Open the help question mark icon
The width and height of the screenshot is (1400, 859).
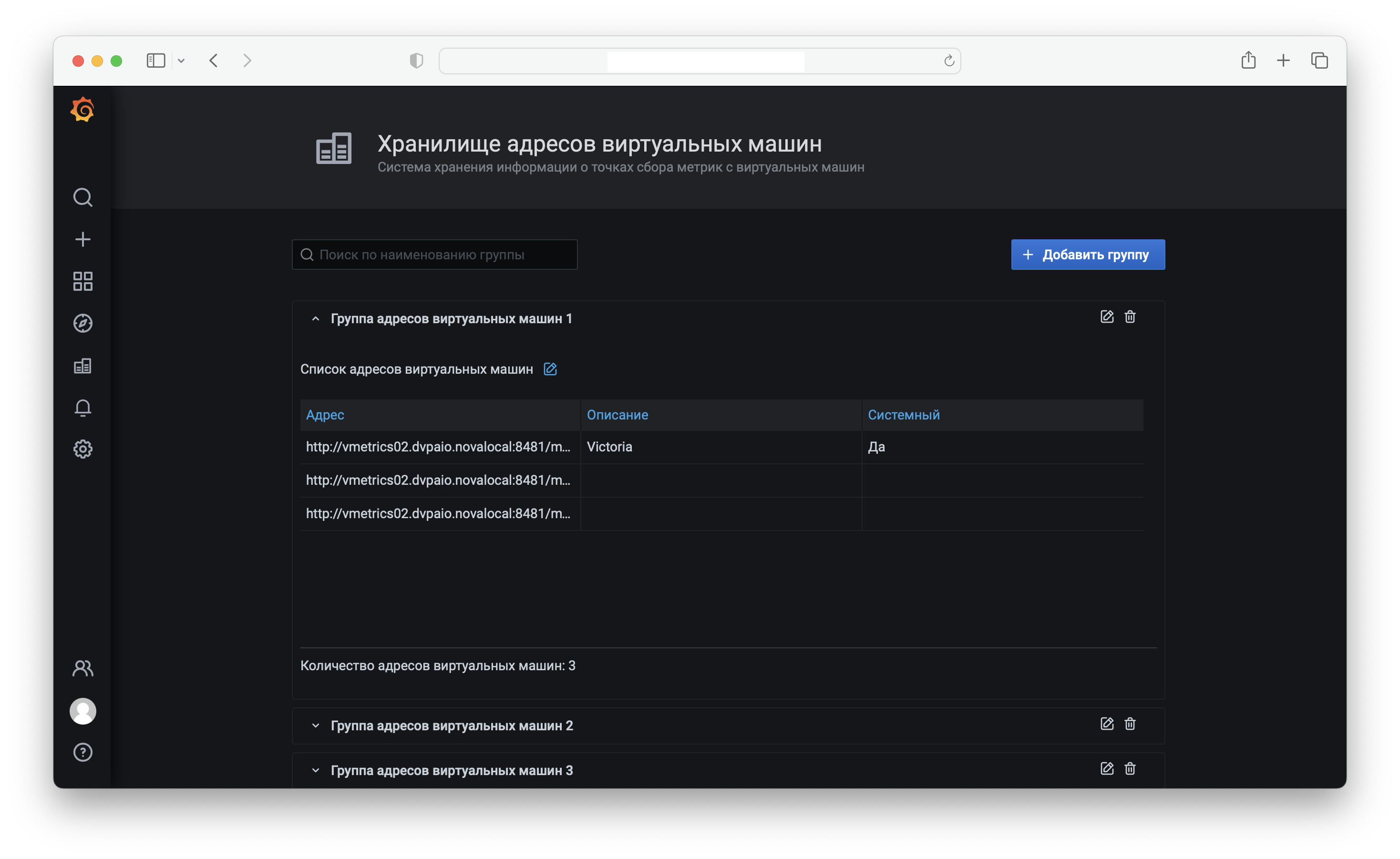coord(83,752)
